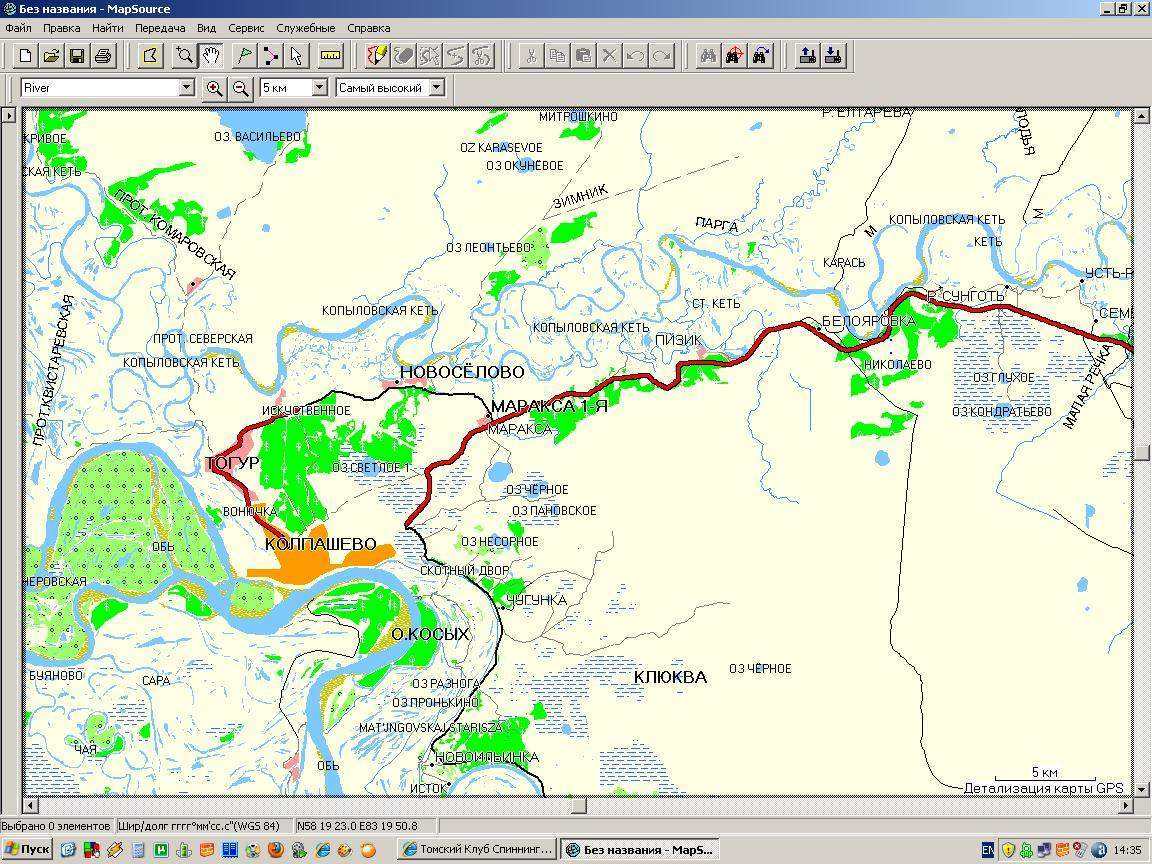Pick the Waypoint flag tool

click(243, 56)
